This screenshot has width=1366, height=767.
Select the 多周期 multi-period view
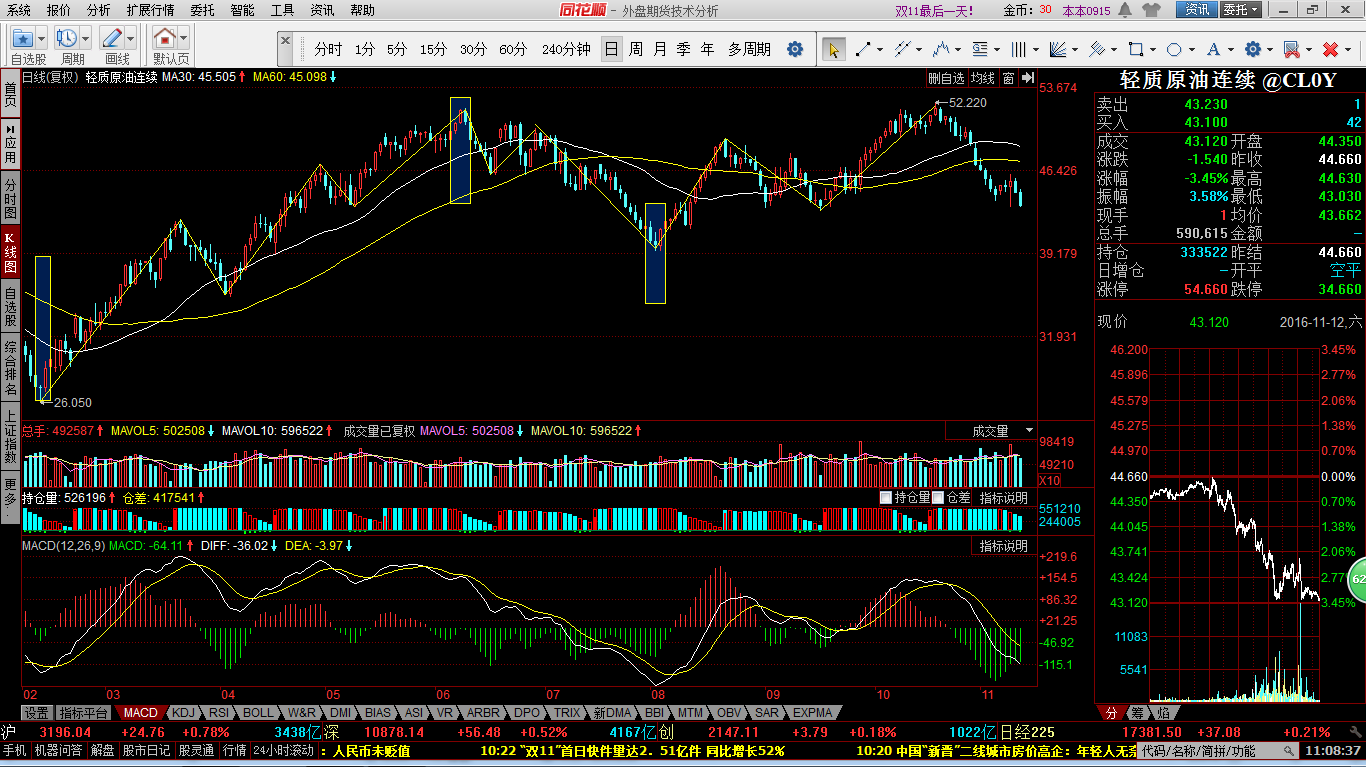(749, 49)
